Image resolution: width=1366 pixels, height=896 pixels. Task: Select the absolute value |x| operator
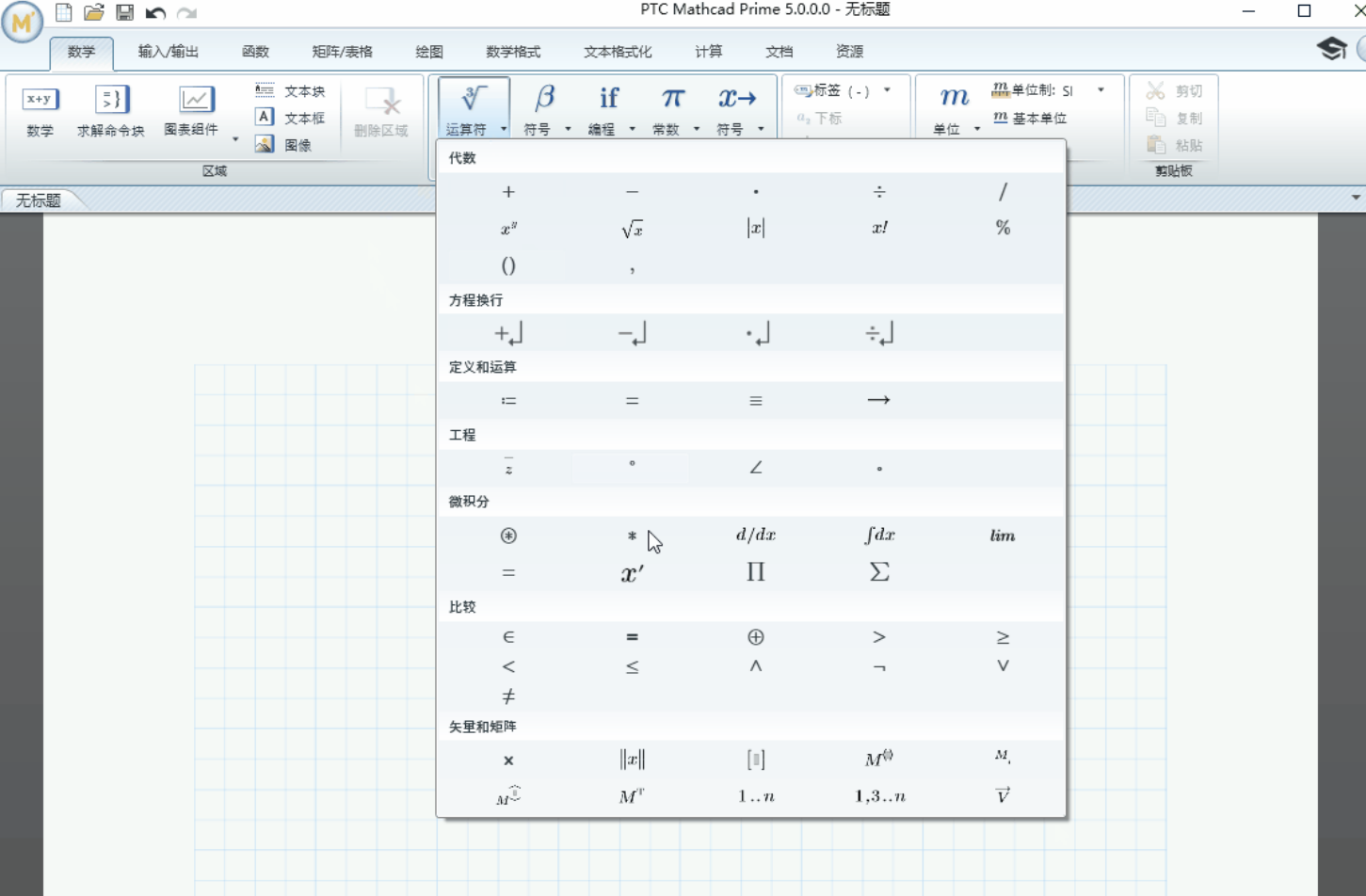click(x=755, y=229)
